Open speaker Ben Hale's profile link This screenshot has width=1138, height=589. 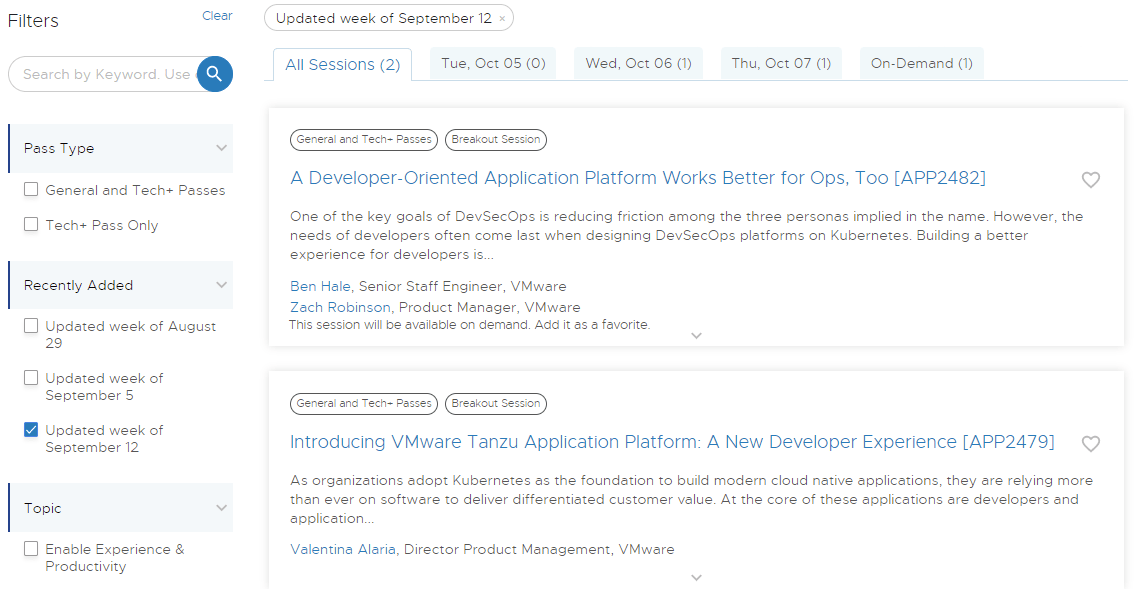320,286
